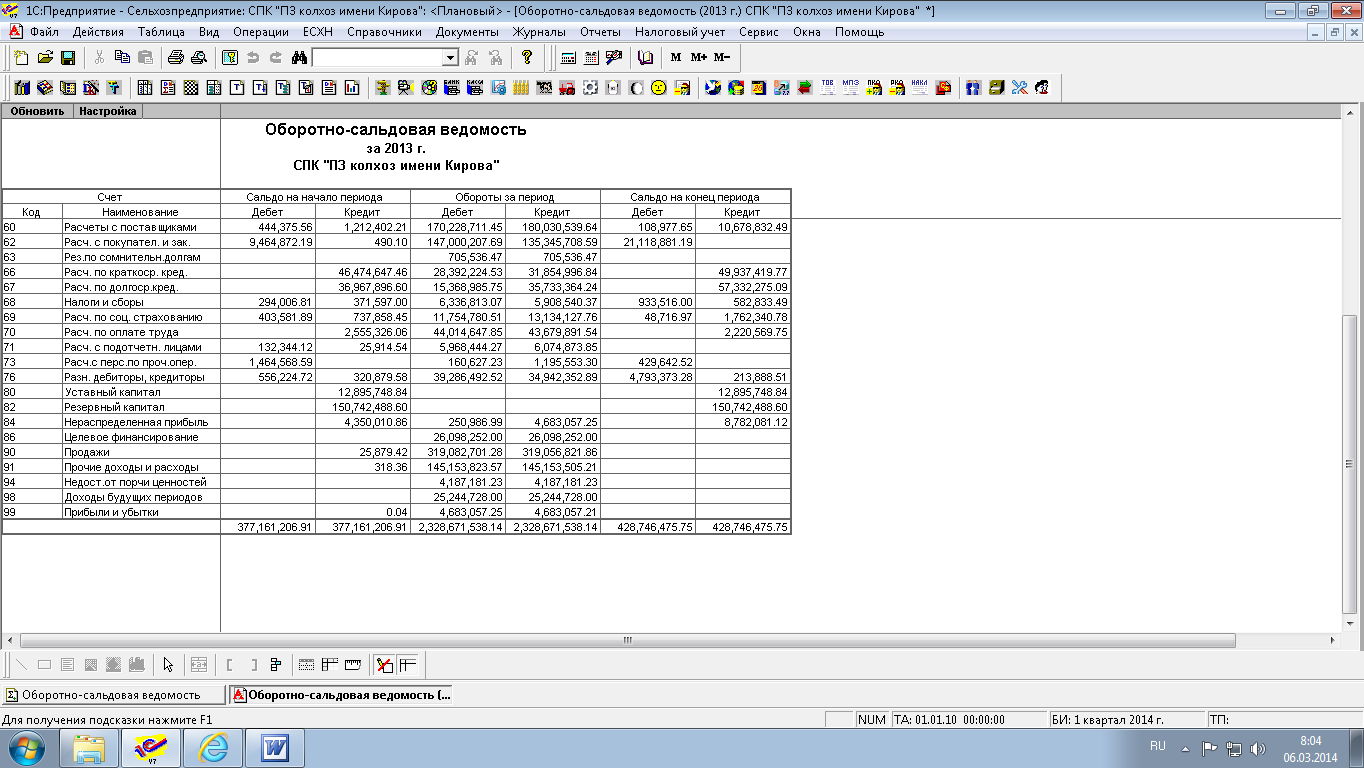The width and height of the screenshot is (1364, 768).
Task: Switch to first Оборотно-сальдовая ведомость window tab
Action: (113, 694)
